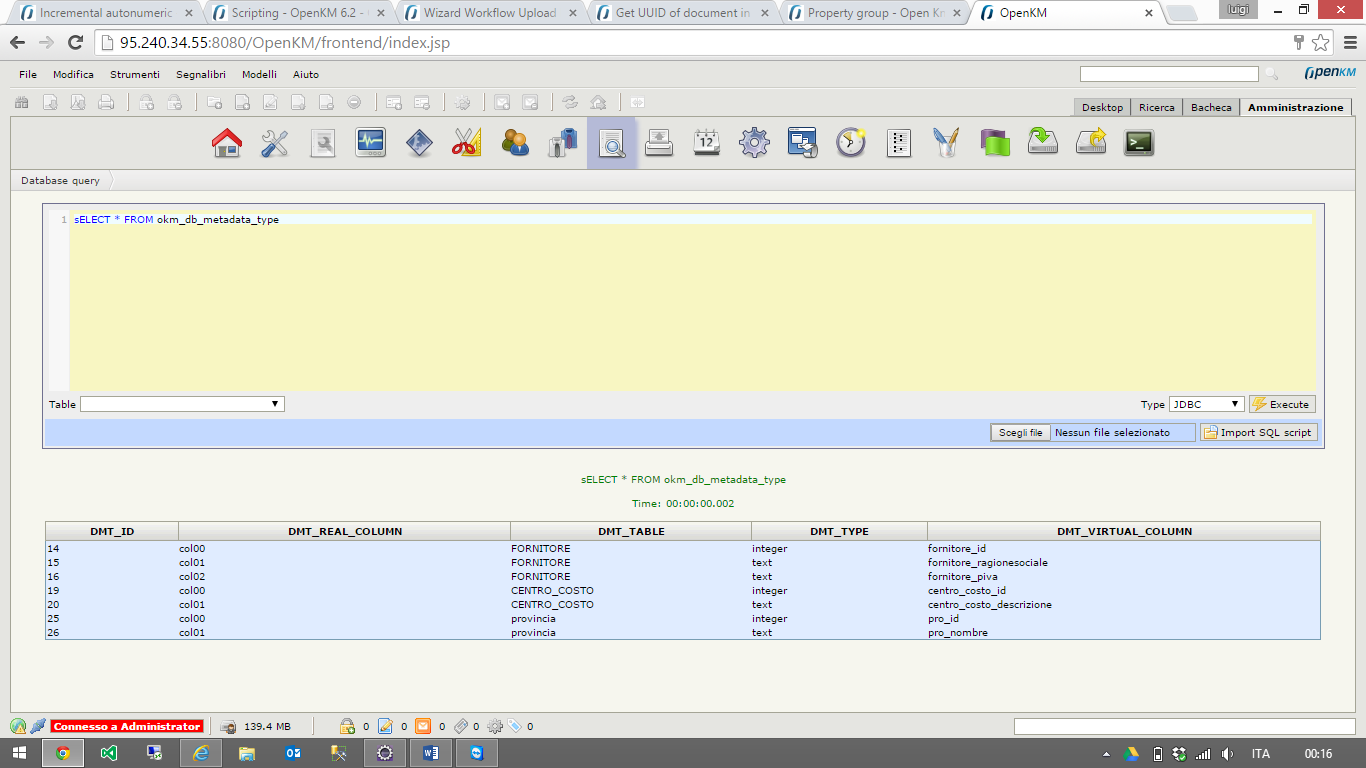Click Outlook icon in Windows taskbar

294,753
